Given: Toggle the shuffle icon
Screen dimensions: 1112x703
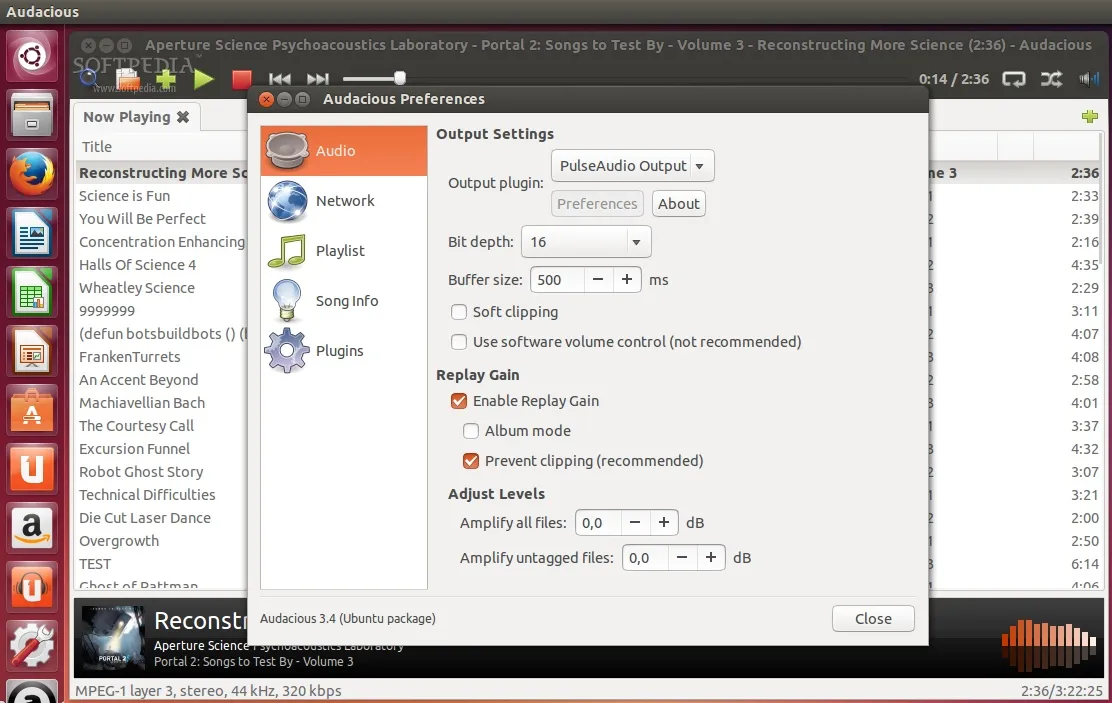Looking at the screenshot, I should coord(1051,79).
